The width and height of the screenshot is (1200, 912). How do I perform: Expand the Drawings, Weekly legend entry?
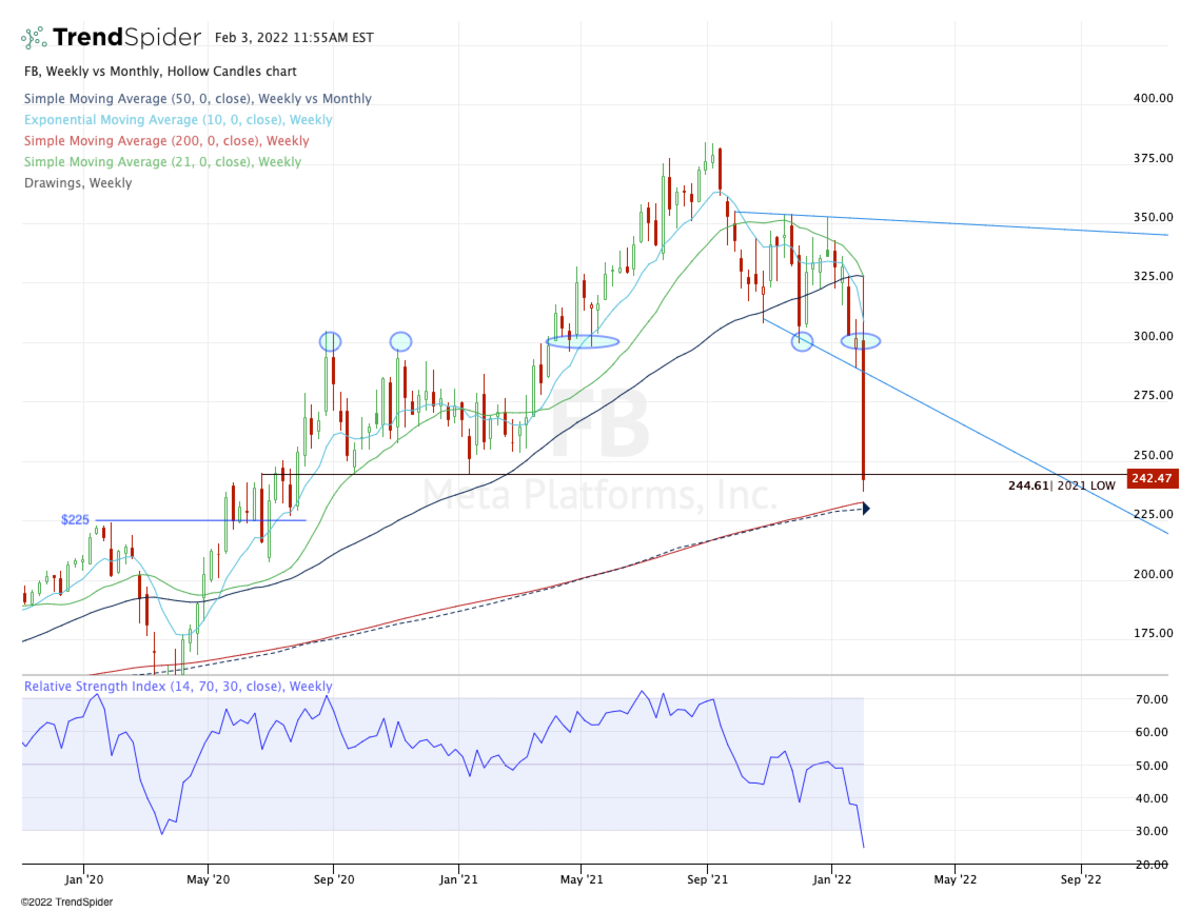coord(78,183)
